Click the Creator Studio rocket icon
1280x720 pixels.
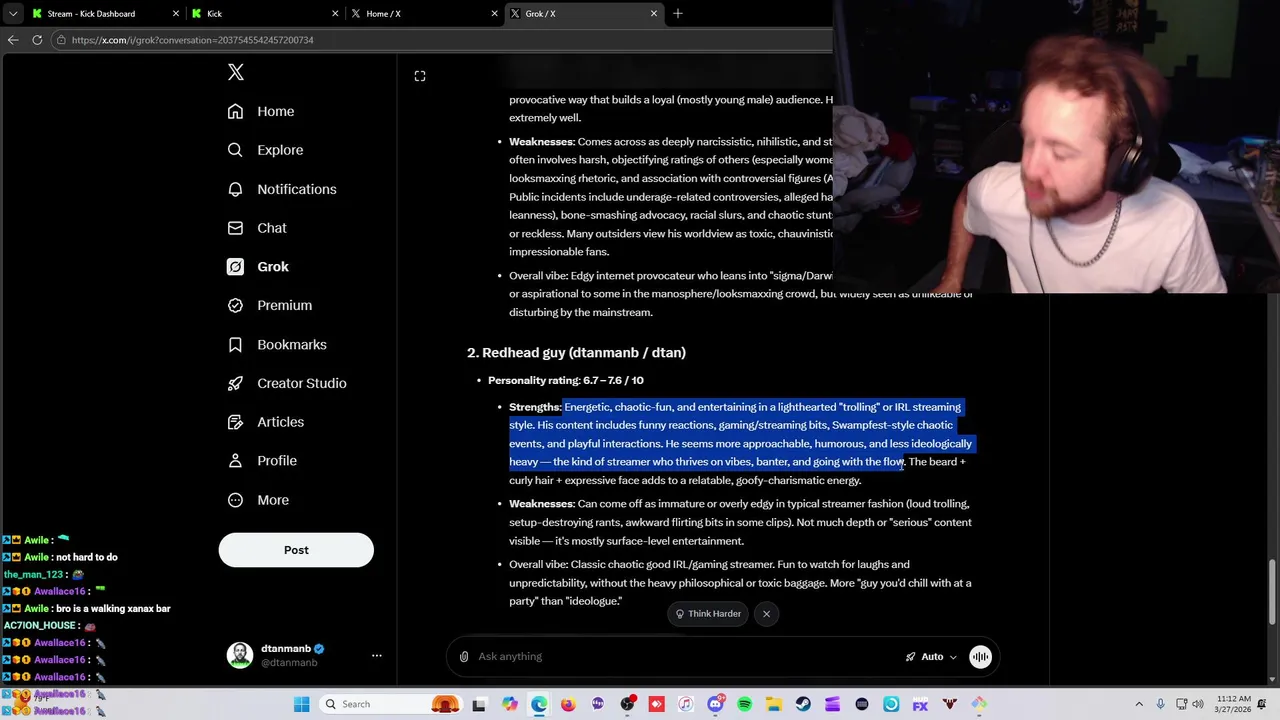pos(235,383)
